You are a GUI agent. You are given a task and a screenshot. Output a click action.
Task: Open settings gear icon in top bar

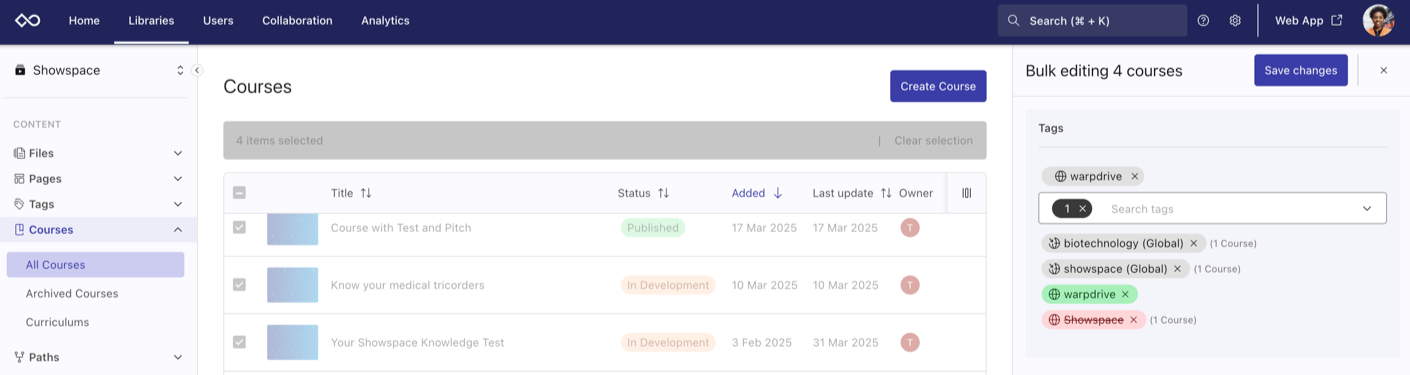[x=1235, y=20]
